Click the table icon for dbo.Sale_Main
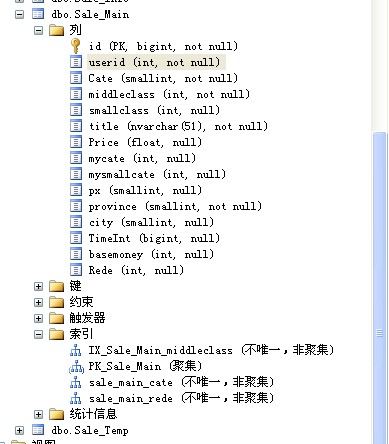389x444 pixels. coord(38,14)
